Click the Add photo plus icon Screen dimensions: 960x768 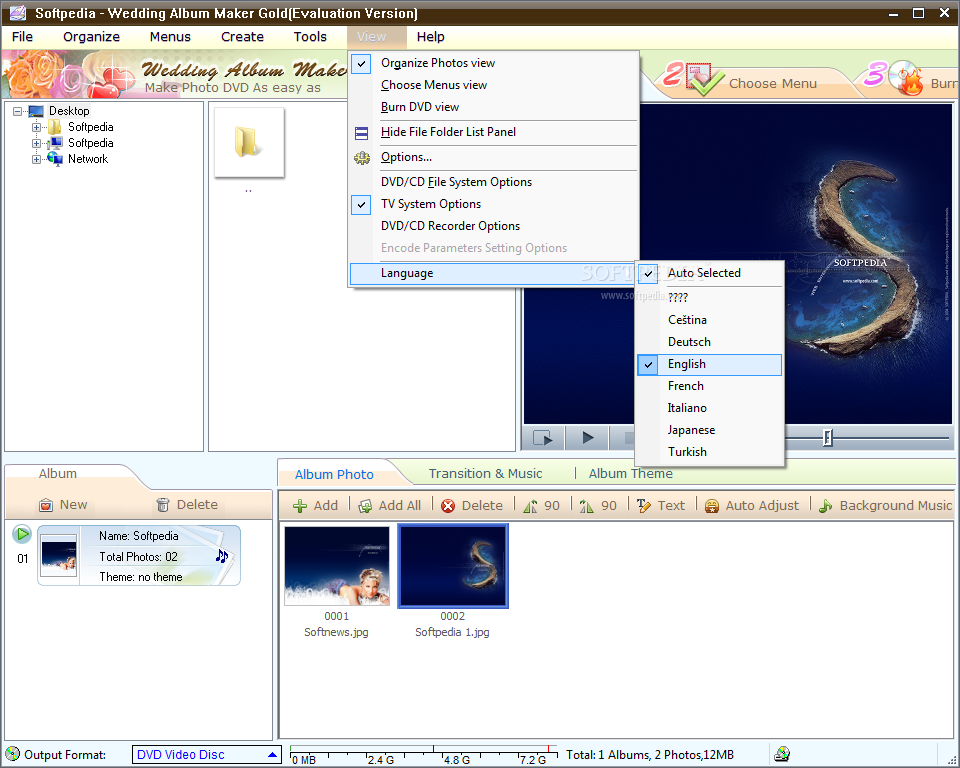point(300,506)
